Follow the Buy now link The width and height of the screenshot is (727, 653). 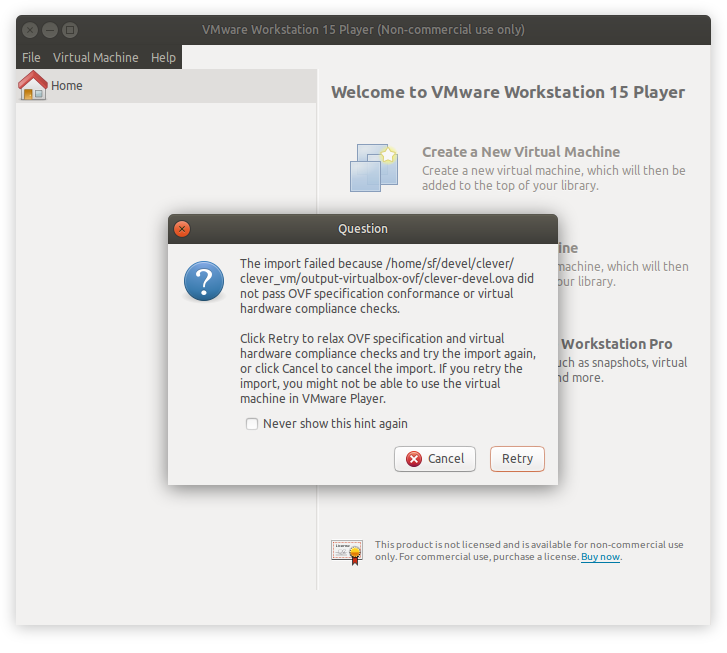pyautogui.click(x=600, y=557)
